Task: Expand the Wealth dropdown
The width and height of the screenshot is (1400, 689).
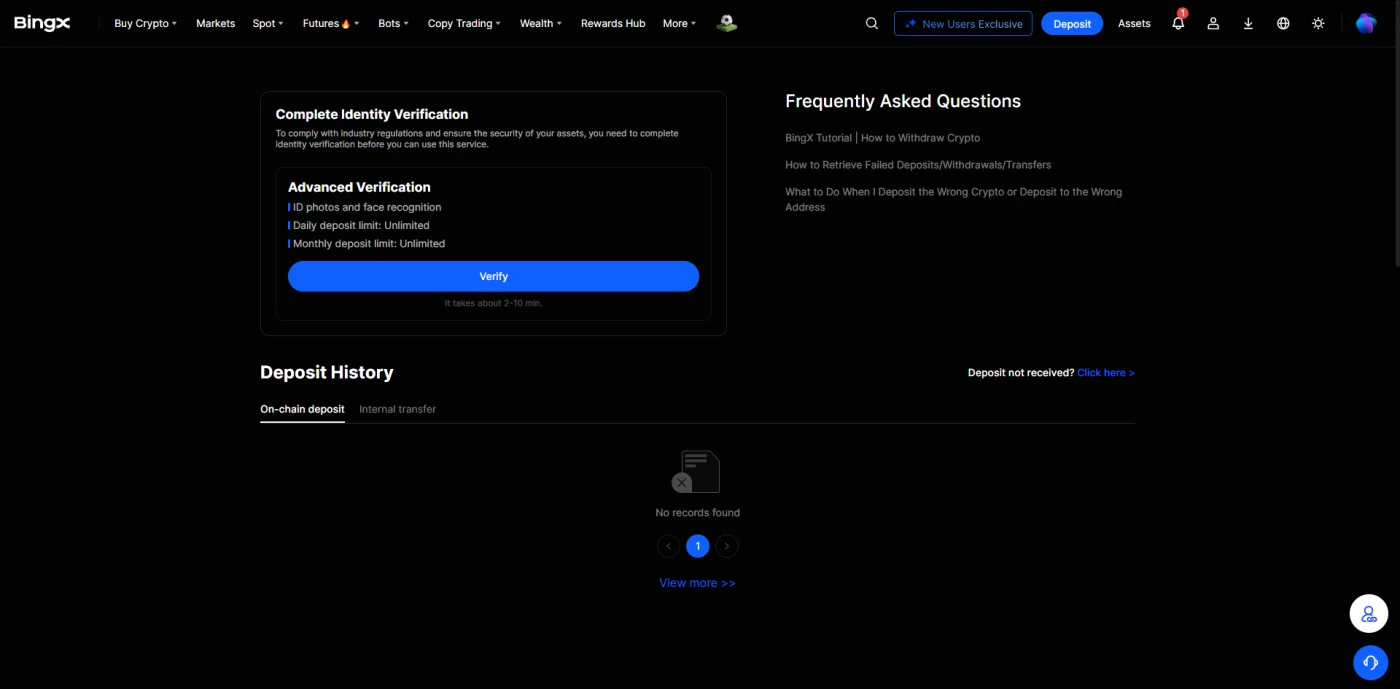Action: (541, 23)
